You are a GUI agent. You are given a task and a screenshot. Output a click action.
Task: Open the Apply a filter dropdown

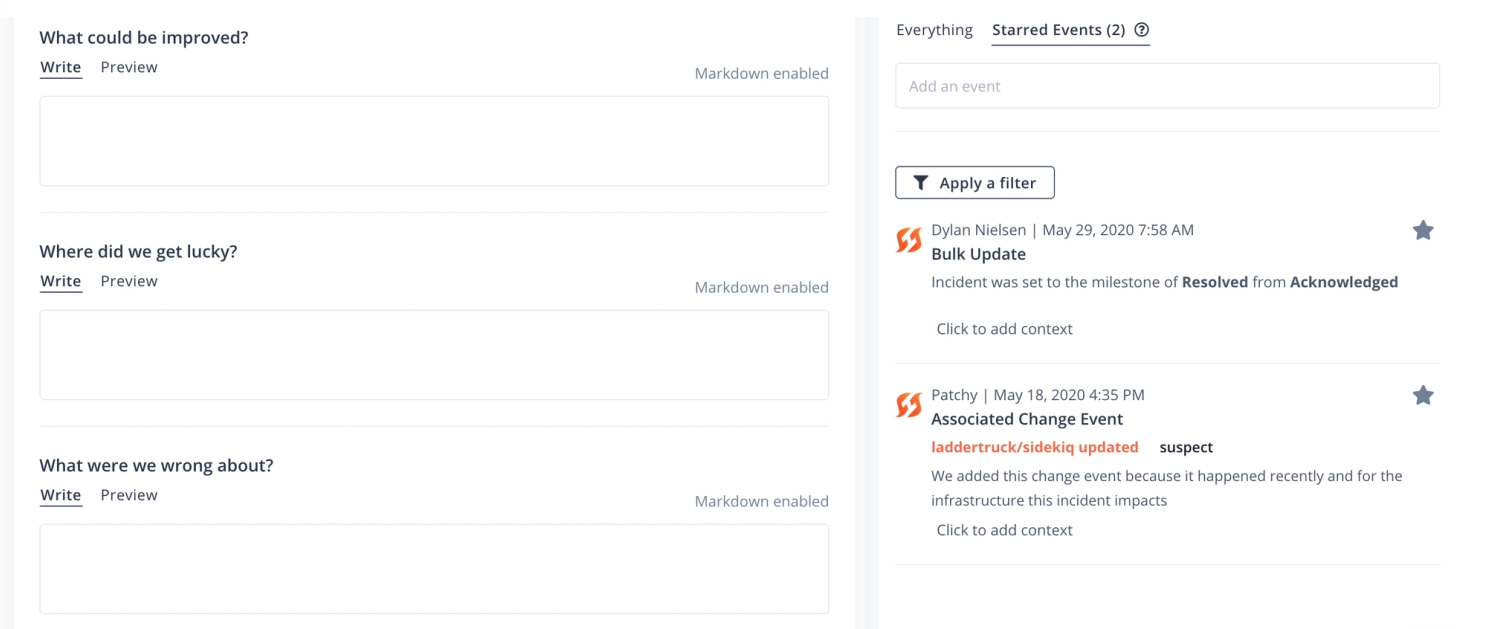[974, 183]
